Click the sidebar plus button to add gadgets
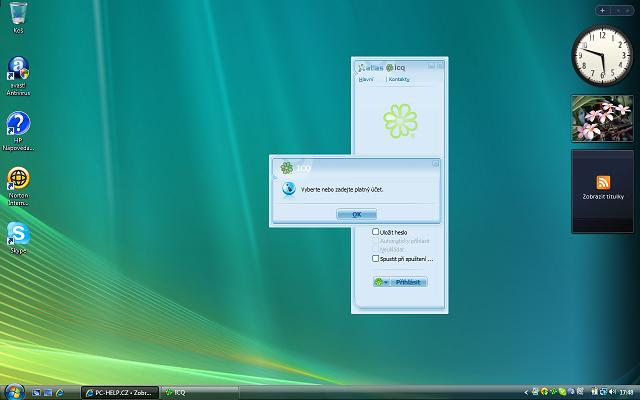640x400 pixels. tap(602, 9)
